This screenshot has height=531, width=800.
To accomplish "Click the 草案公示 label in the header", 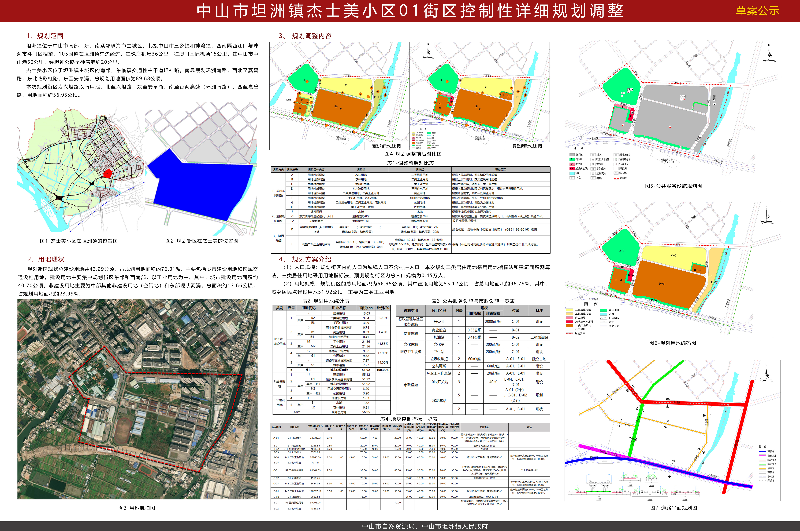I will tap(756, 12).
